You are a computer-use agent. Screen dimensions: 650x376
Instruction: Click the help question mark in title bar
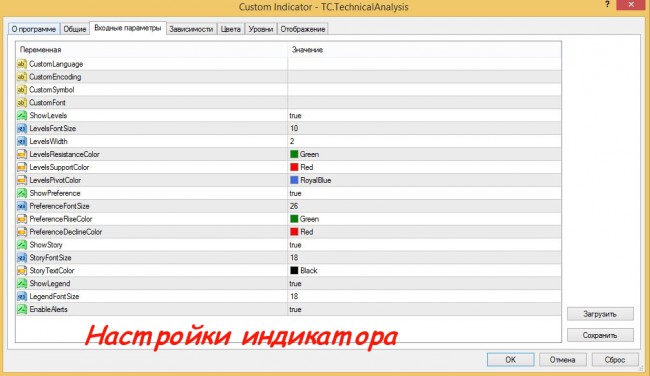tap(607, 5)
